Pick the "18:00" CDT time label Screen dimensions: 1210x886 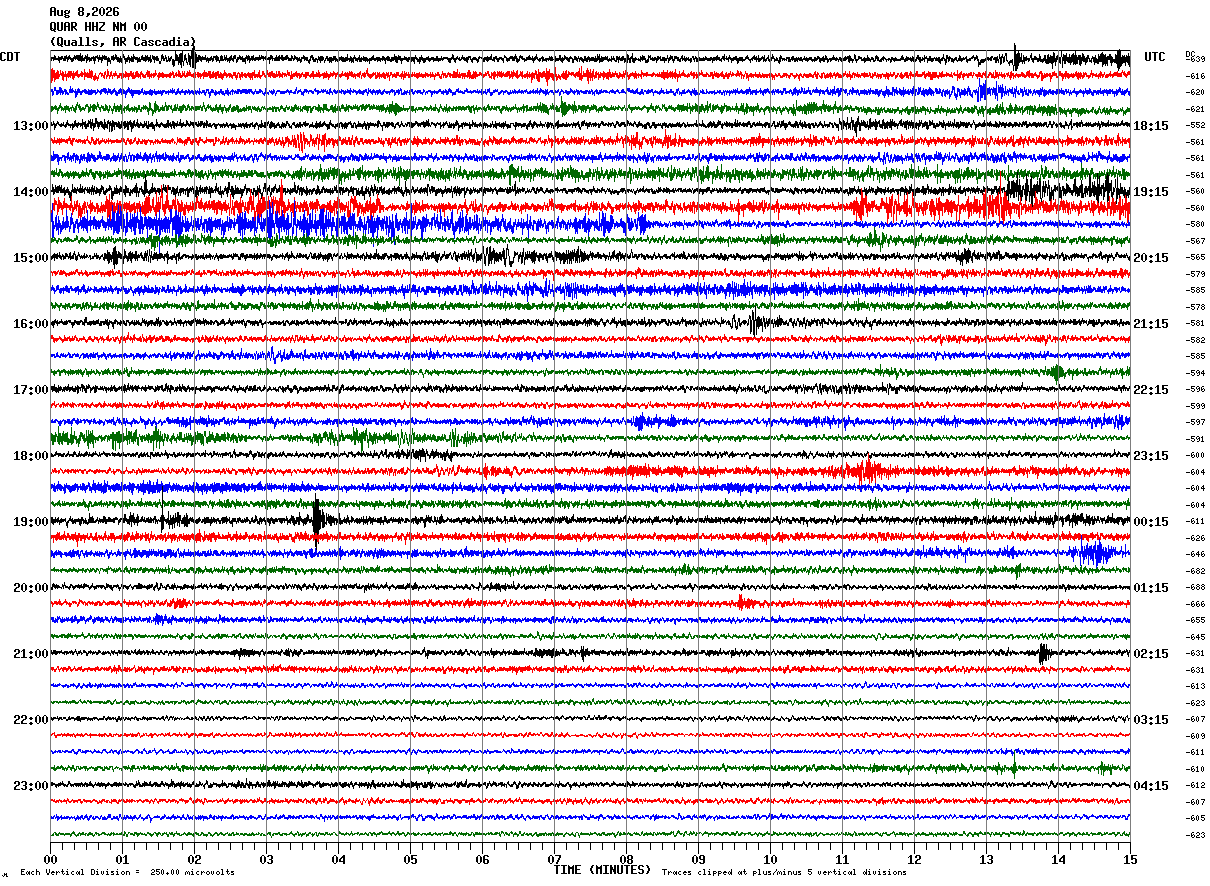31,456
